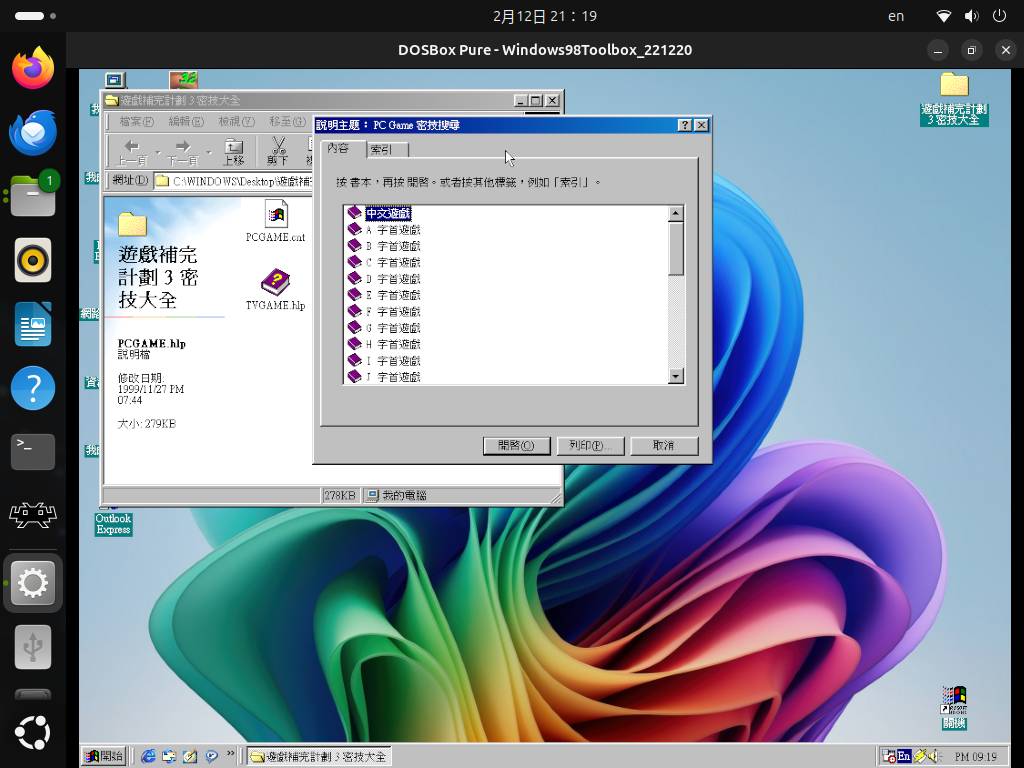Open the en input source indicator

[x=896, y=16]
